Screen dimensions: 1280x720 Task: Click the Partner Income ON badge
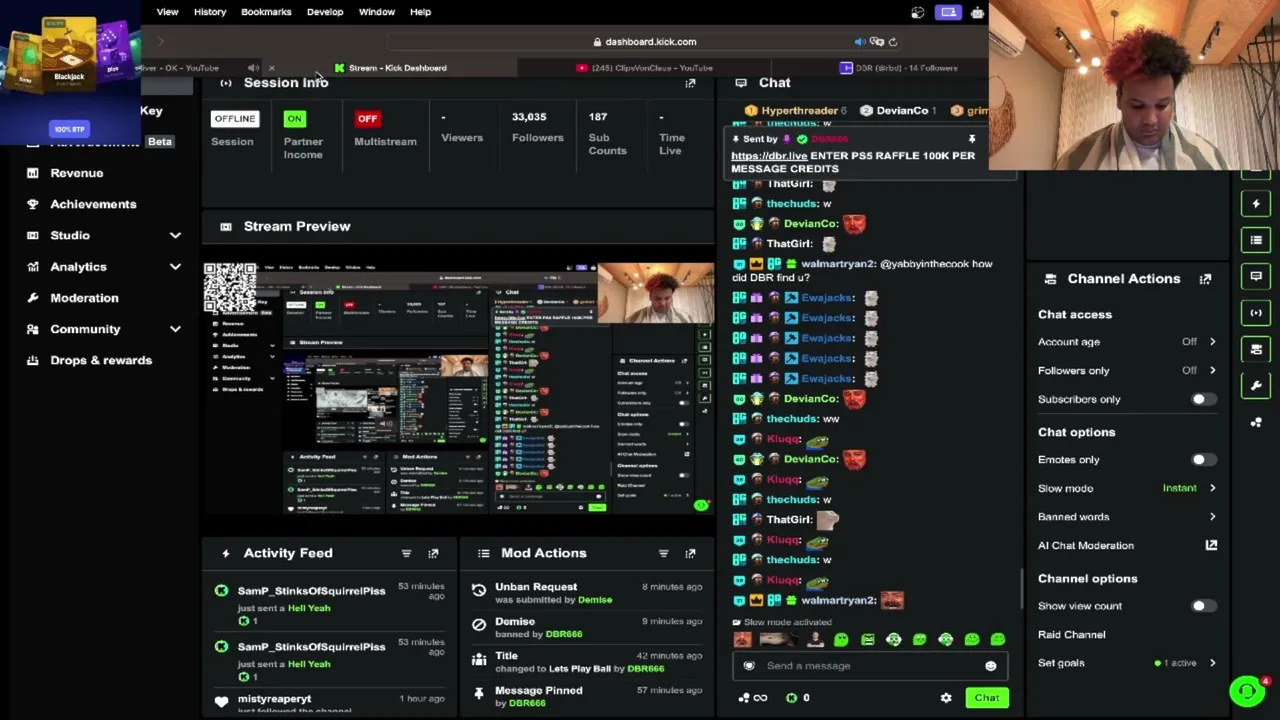click(x=294, y=119)
